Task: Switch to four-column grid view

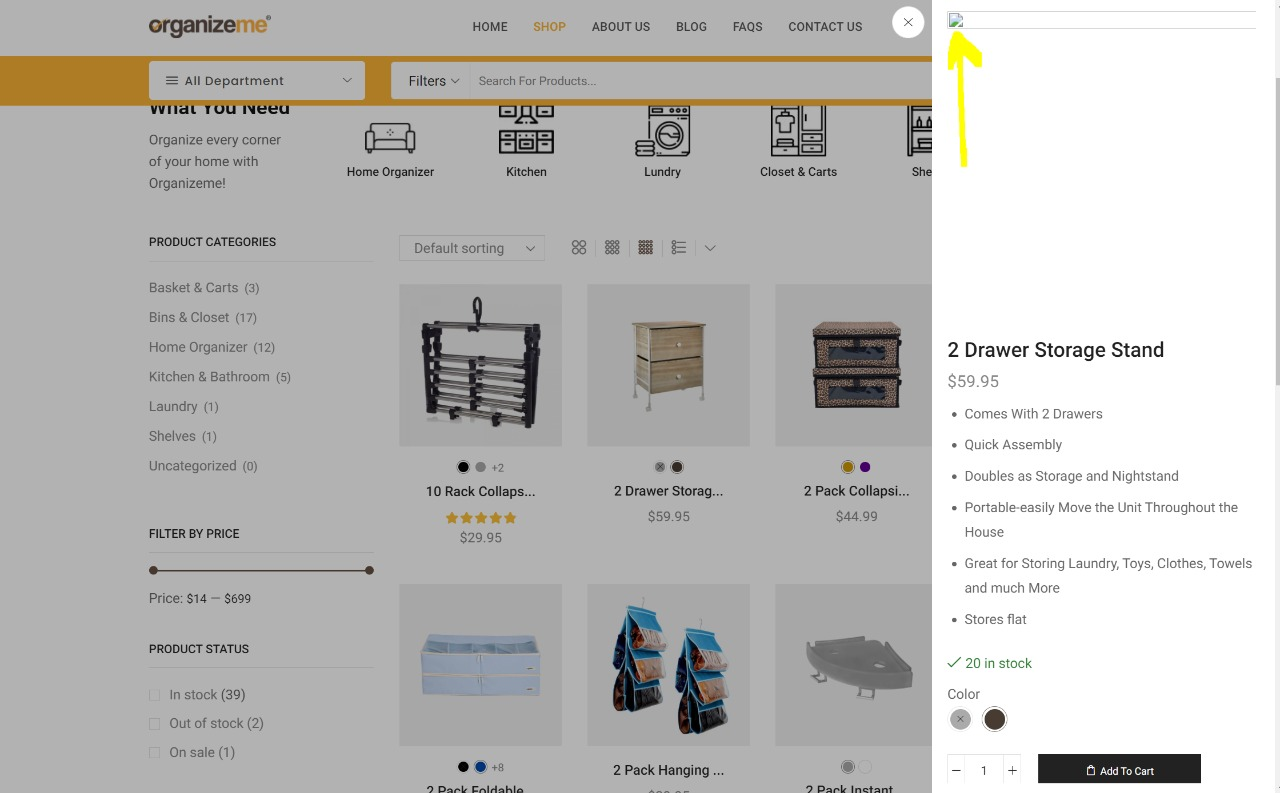Action: pos(646,248)
